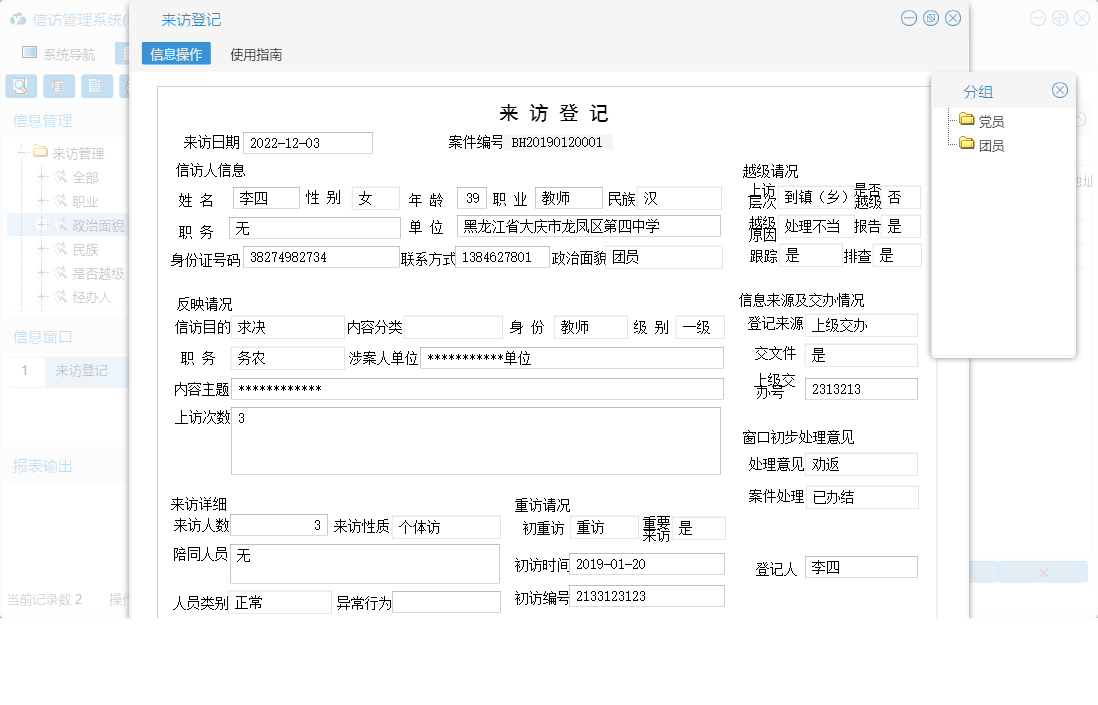Image resolution: width=1098 pixels, height=705 pixels.
Task: Click the document icon in the left toolbar
Action: pyautogui.click(x=96, y=87)
